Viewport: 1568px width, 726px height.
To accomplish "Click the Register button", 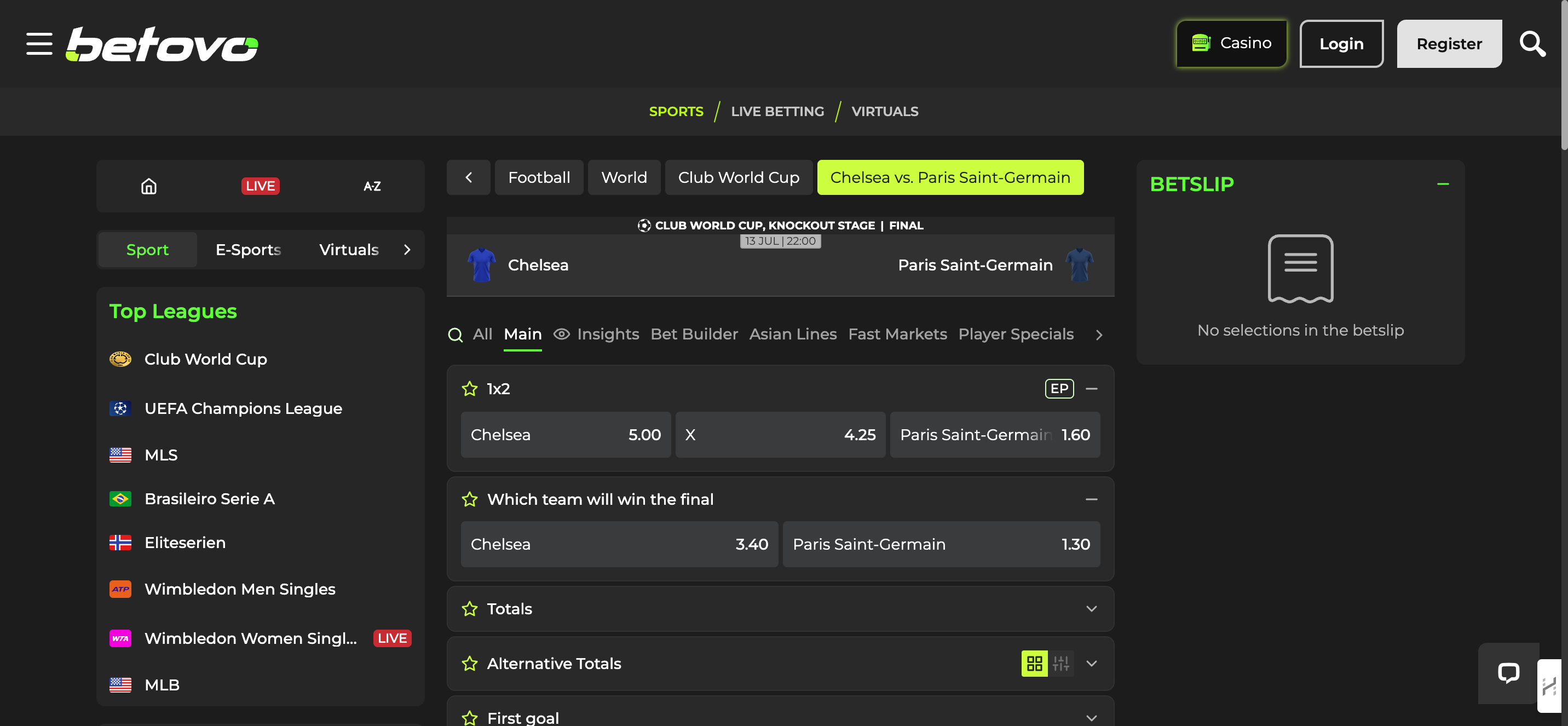I will (1449, 44).
